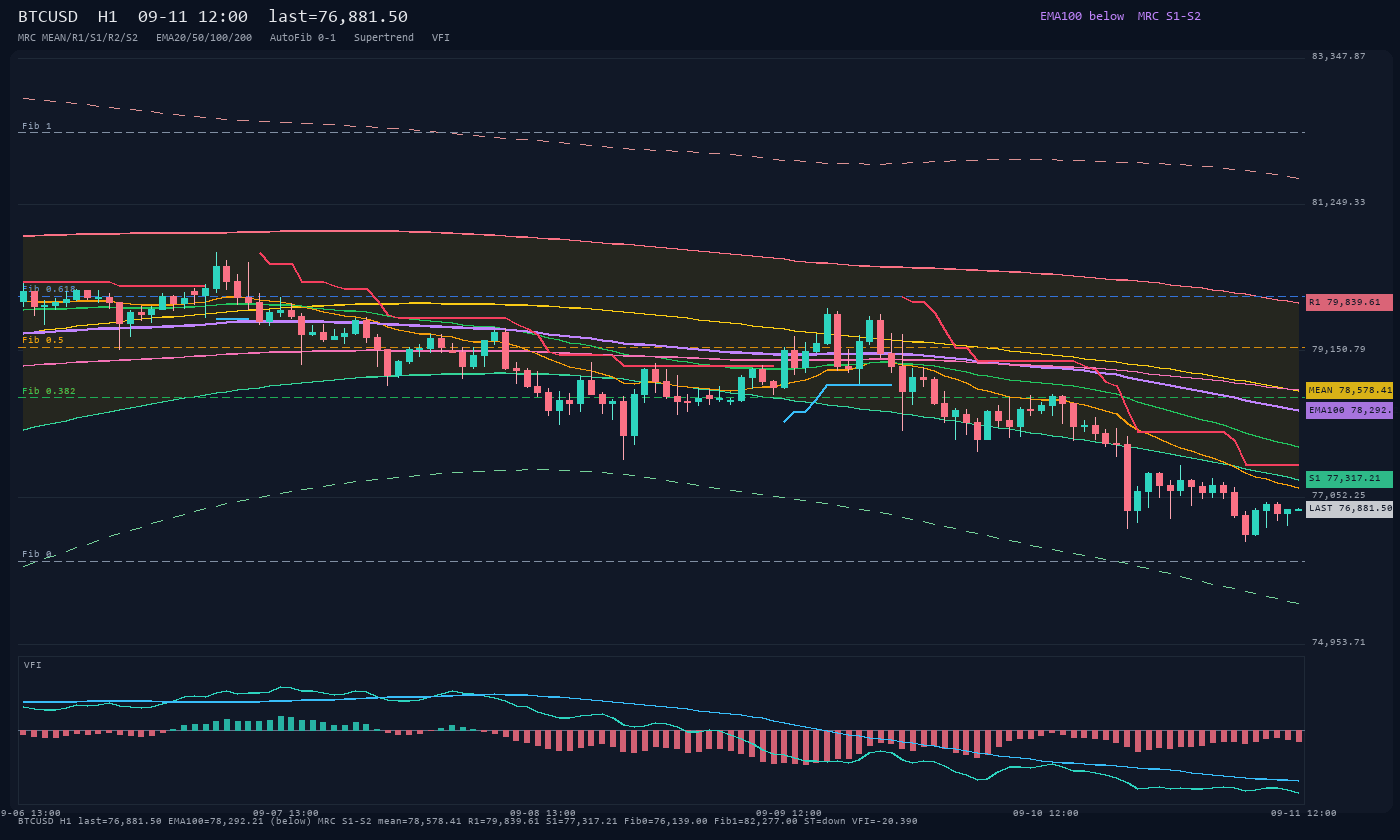Click the 81,249.33 price axis label

click(x=1339, y=202)
